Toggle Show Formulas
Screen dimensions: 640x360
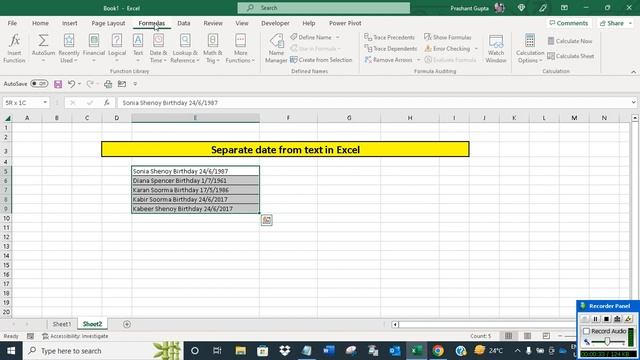(448, 37)
